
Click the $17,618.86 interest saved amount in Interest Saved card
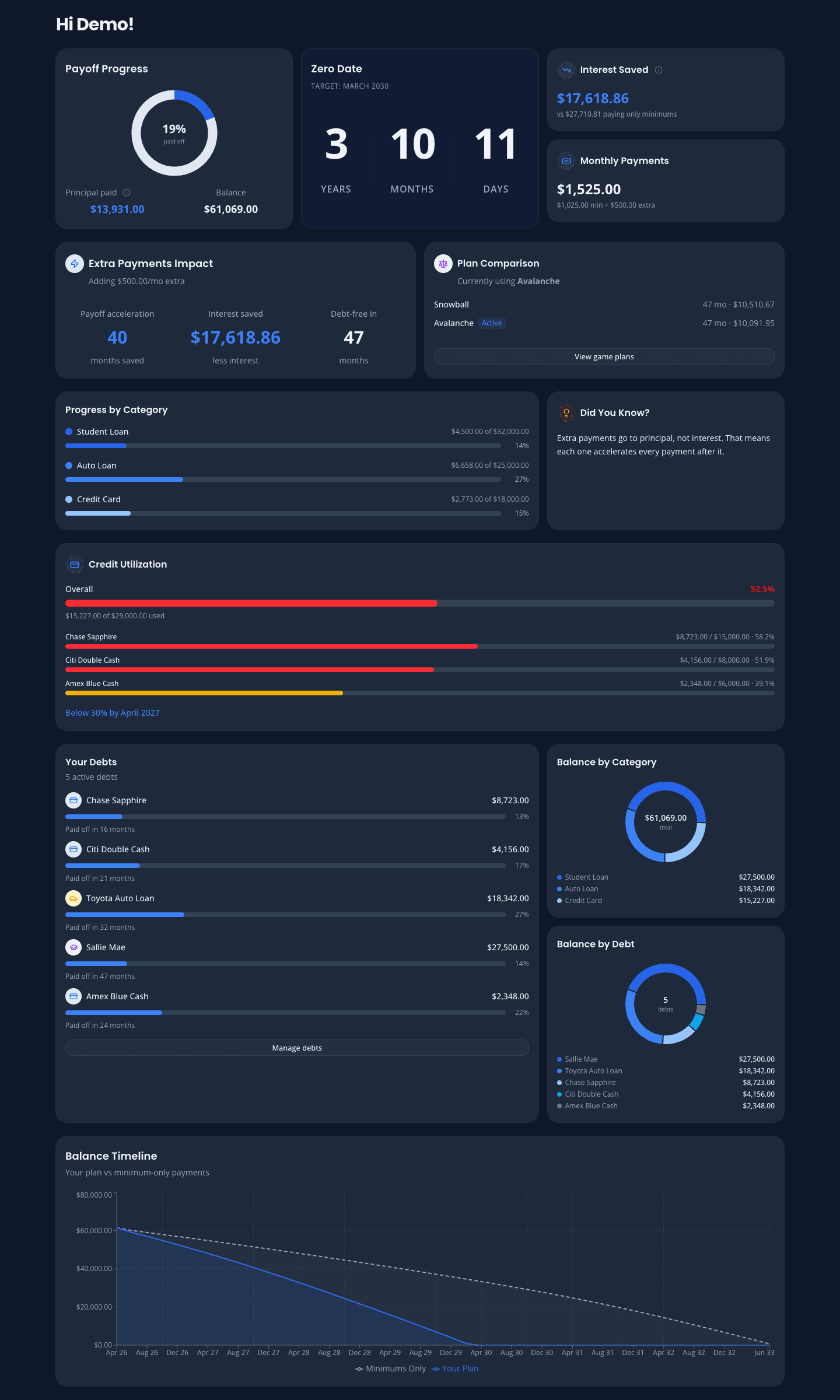593,99
